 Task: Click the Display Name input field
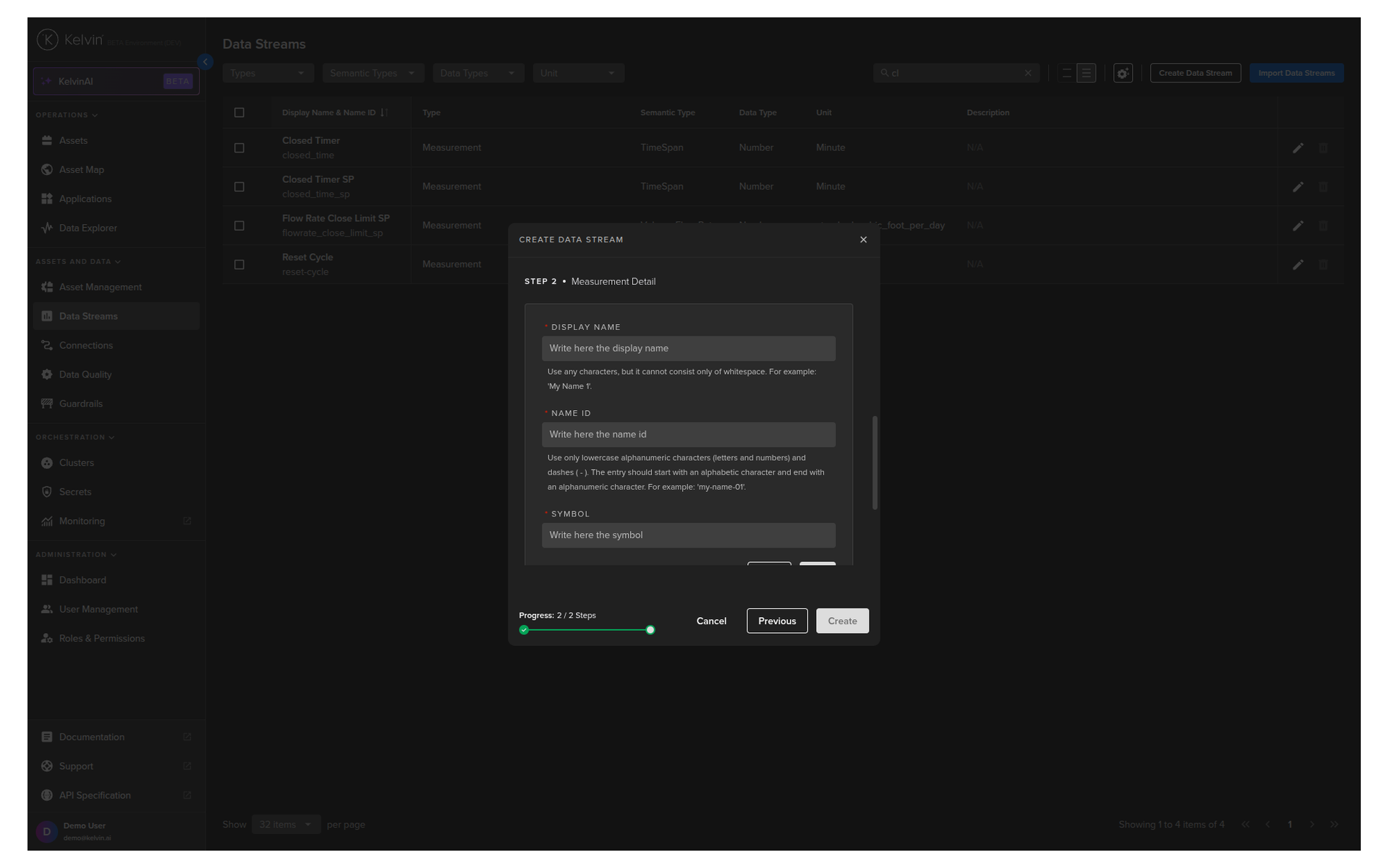click(x=688, y=349)
